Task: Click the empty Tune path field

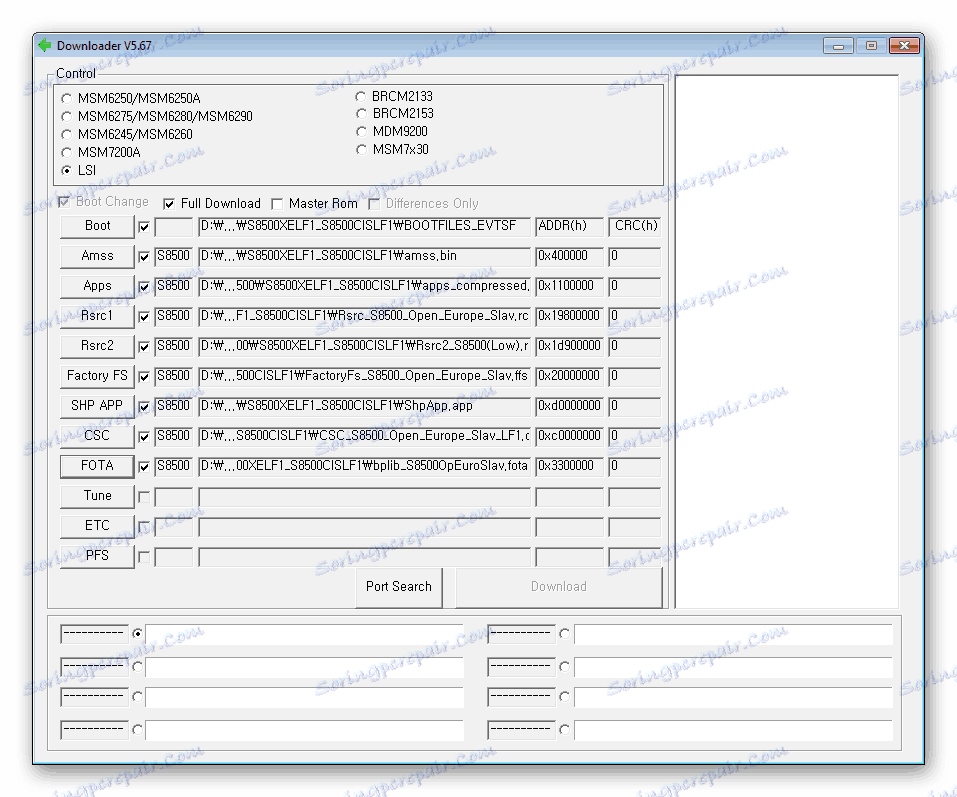Action: click(x=364, y=496)
